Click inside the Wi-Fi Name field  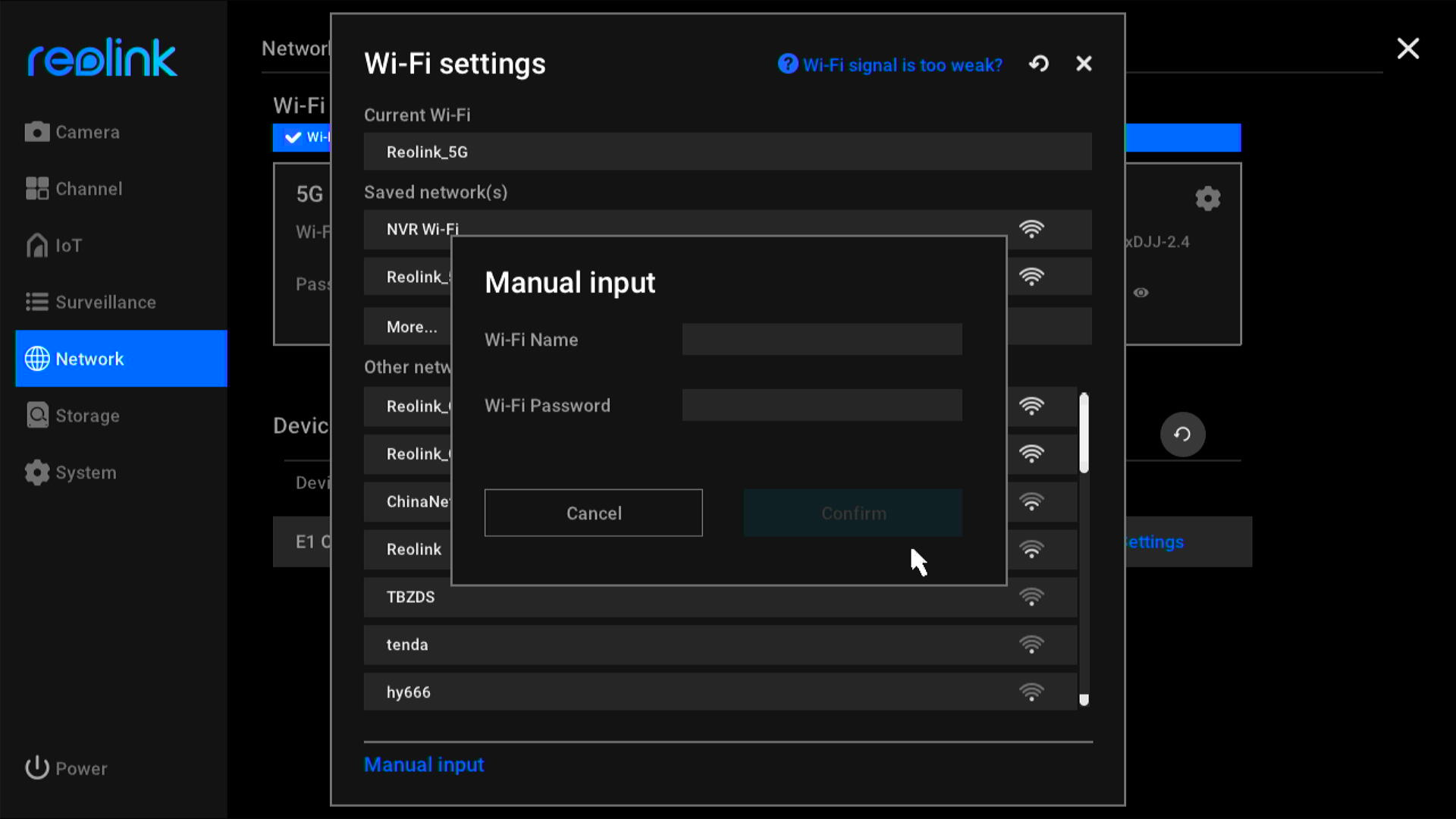point(822,340)
